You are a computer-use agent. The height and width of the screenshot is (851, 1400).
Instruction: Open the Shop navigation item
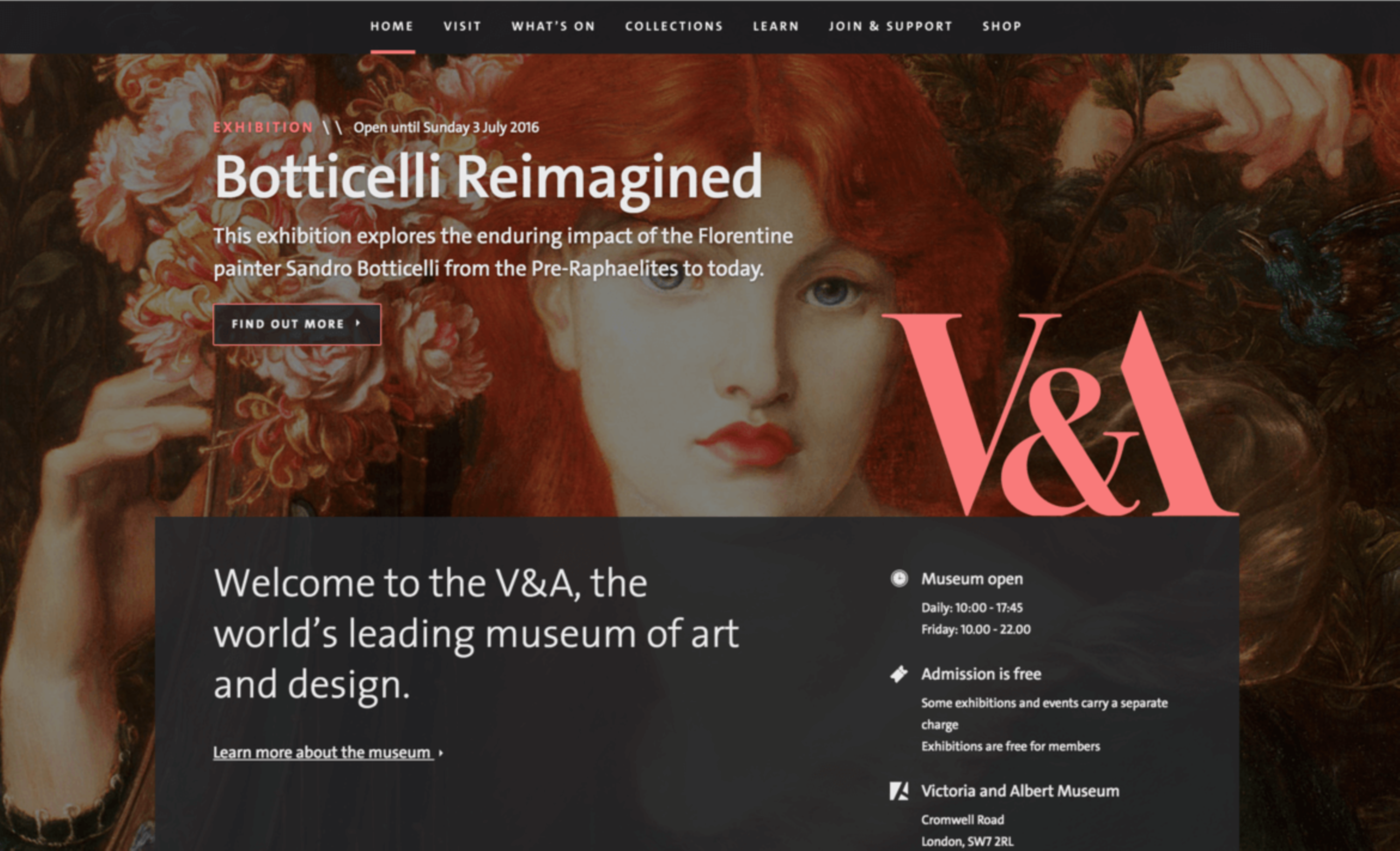coord(1002,26)
